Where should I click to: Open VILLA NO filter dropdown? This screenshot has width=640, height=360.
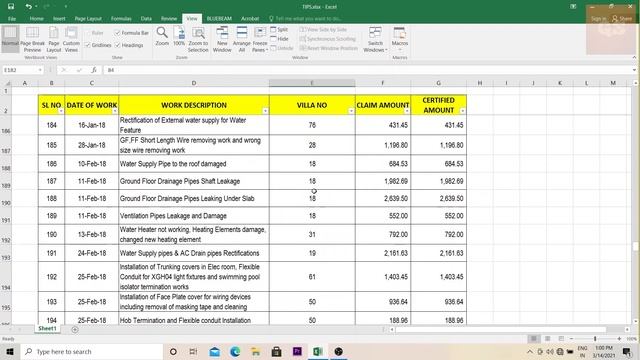(x=351, y=111)
